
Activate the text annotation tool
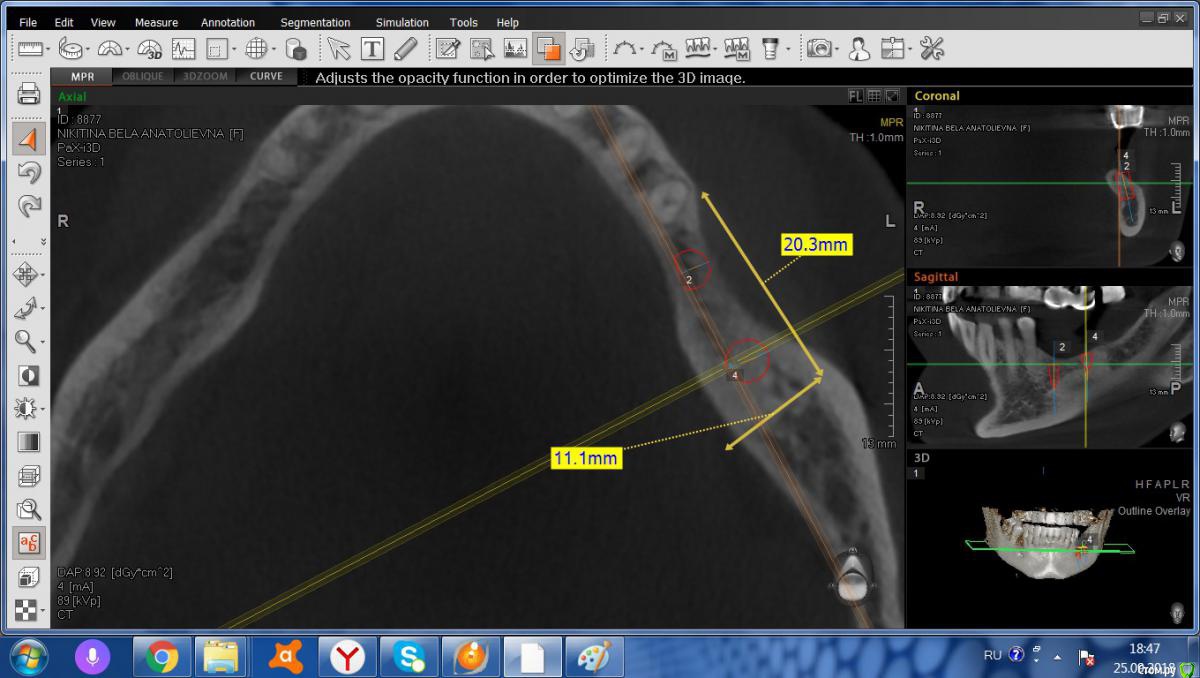[x=372, y=48]
